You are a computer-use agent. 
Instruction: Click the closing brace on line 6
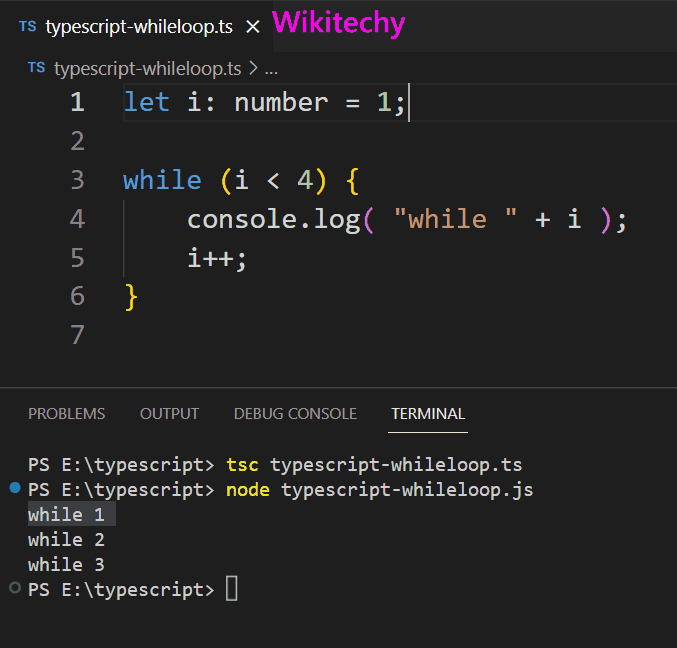[x=131, y=296]
